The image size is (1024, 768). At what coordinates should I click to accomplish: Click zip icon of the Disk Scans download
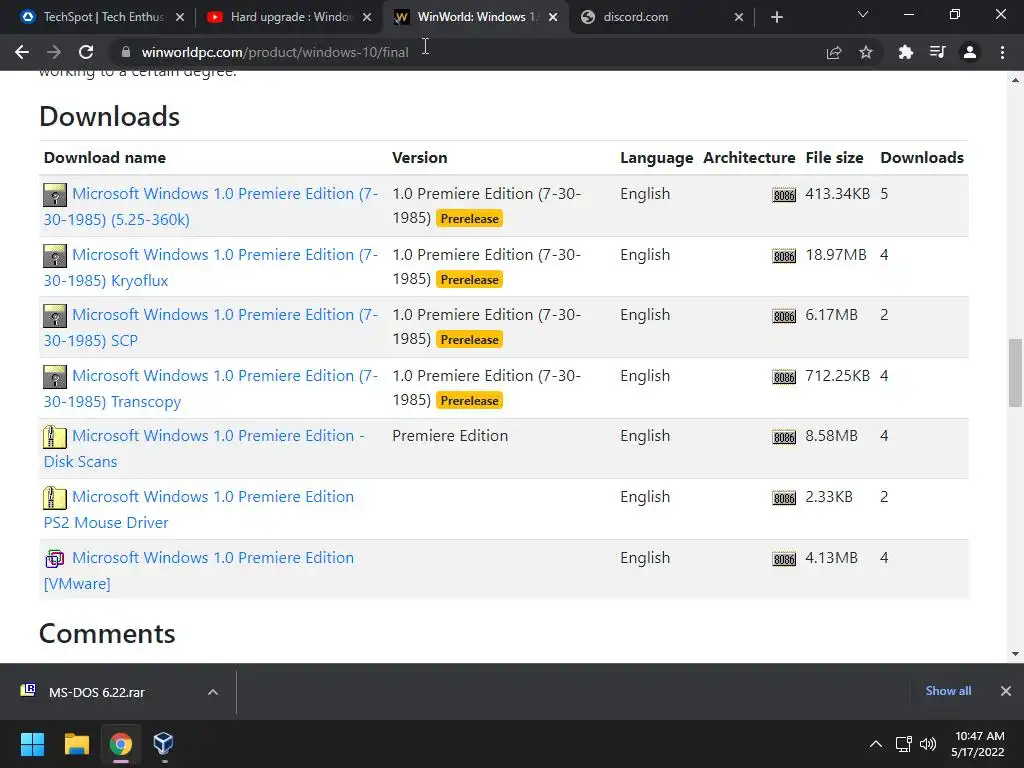pos(55,437)
